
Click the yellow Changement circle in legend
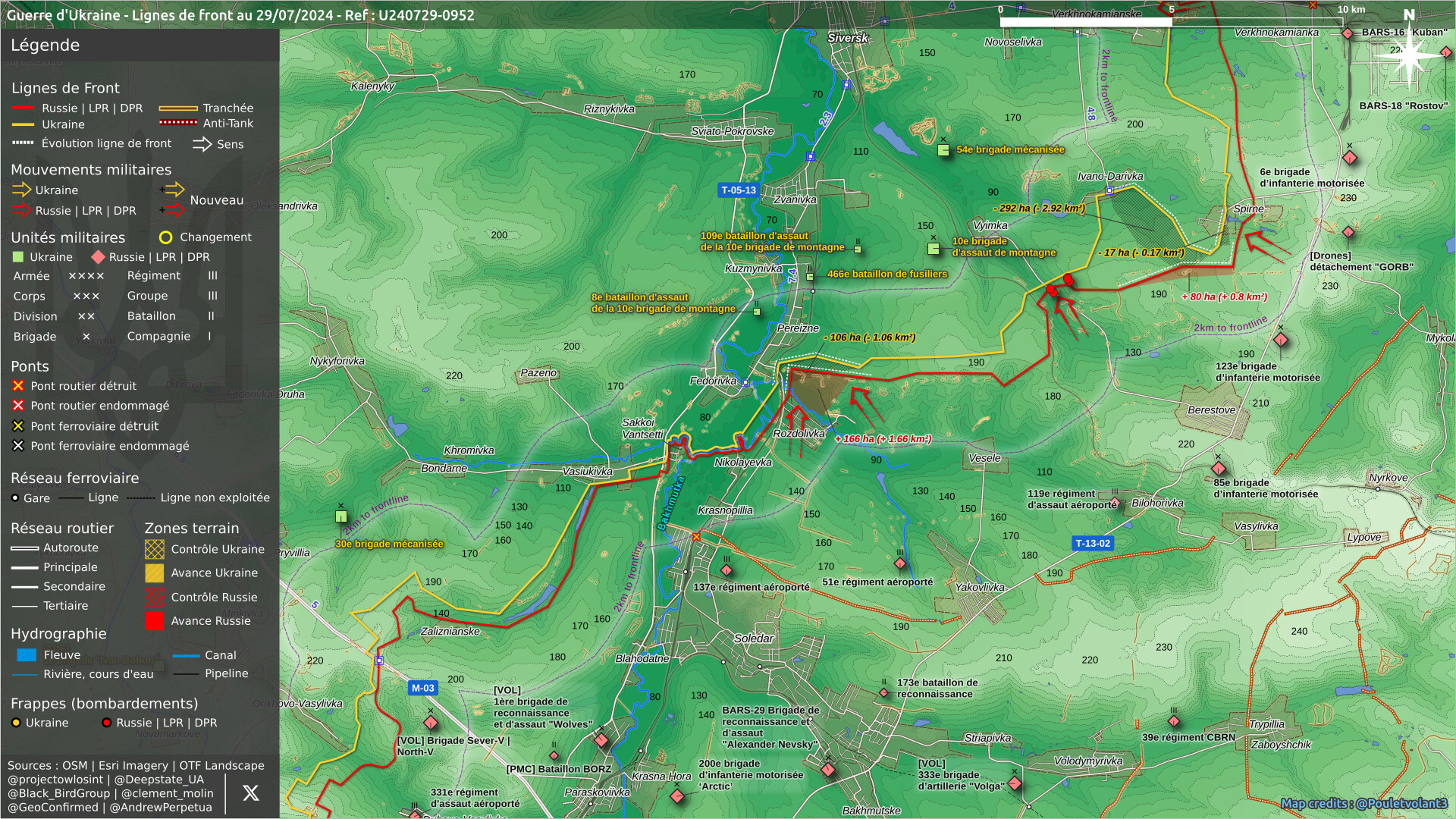click(x=165, y=237)
